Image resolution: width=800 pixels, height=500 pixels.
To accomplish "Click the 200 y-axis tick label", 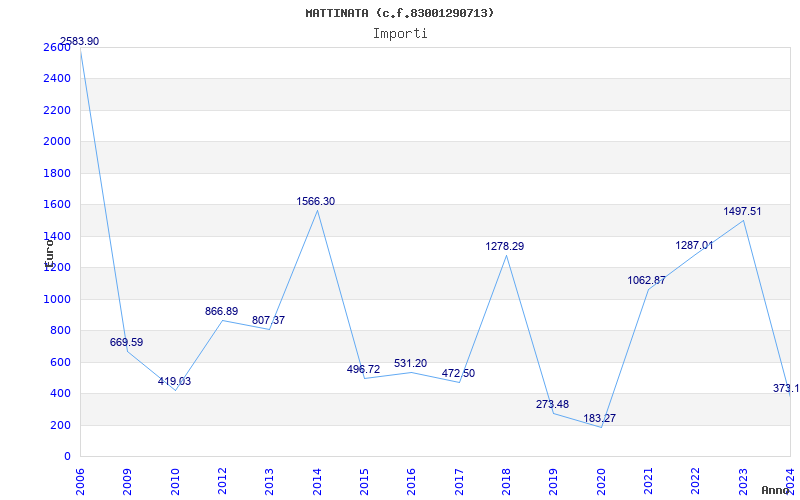I will 60,426.
